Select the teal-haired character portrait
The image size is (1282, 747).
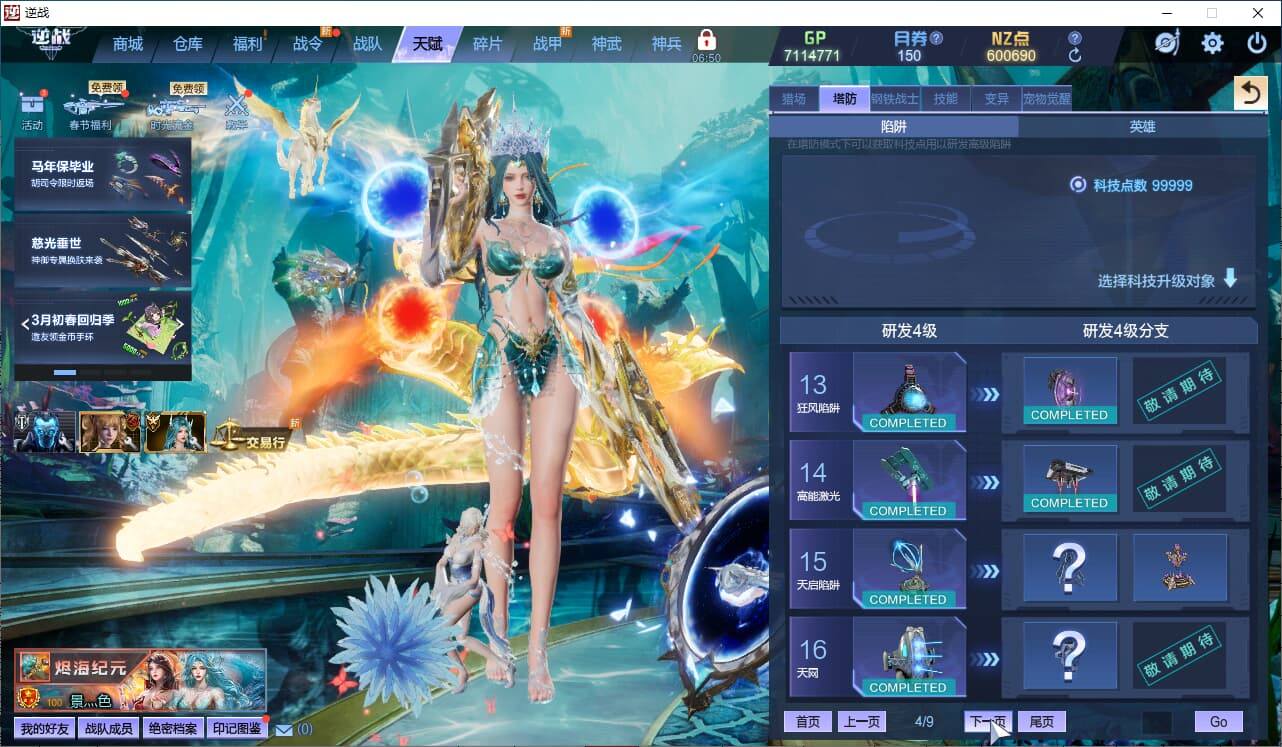click(x=175, y=431)
